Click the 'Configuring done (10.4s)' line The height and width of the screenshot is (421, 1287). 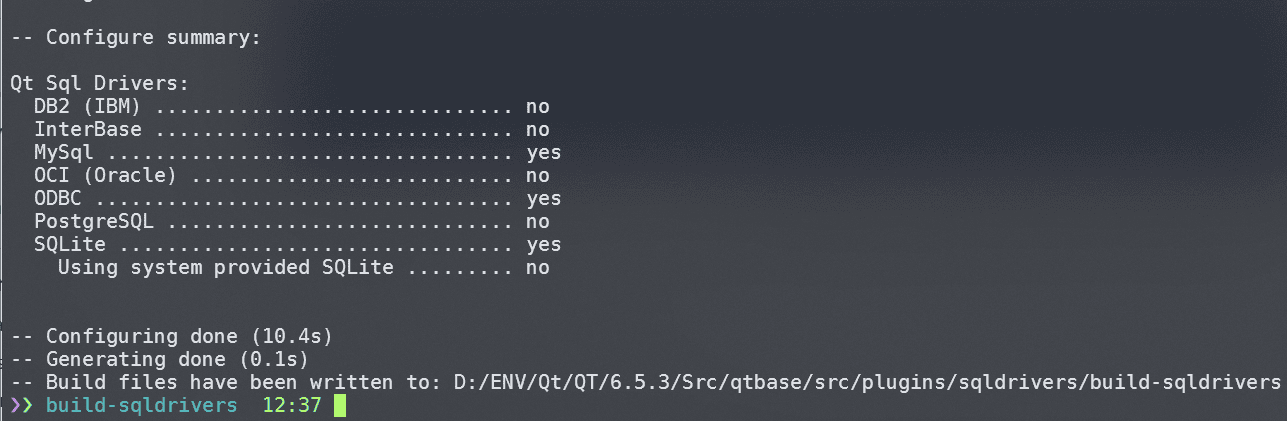coord(171,336)
